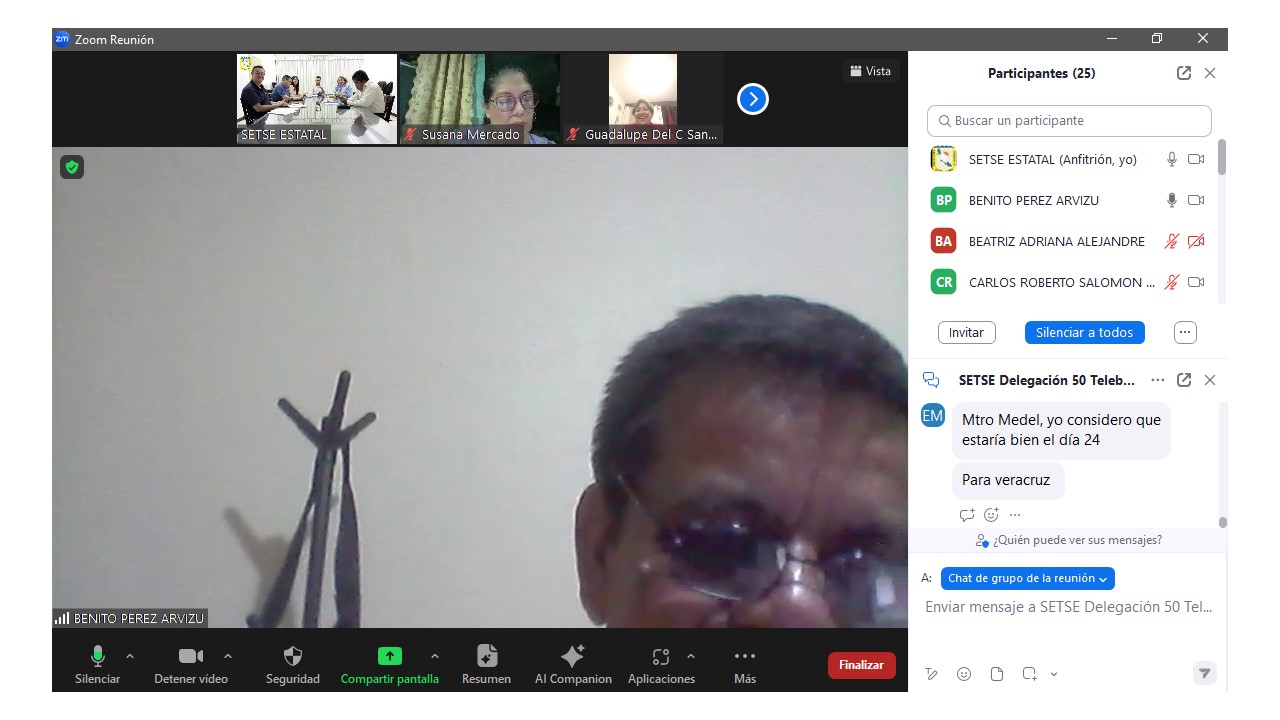Toggle microphone with Silenciar button
The image size is (1280, 720).
97,657
